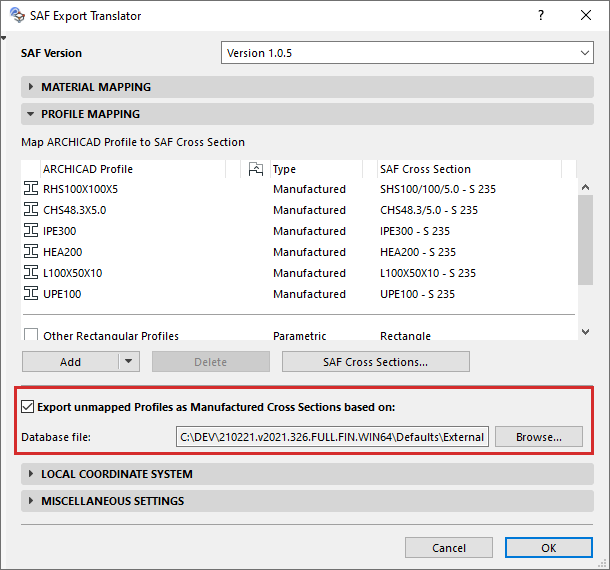
Task: Select the HEA200 profile name
Action: (x=63, y=252)
